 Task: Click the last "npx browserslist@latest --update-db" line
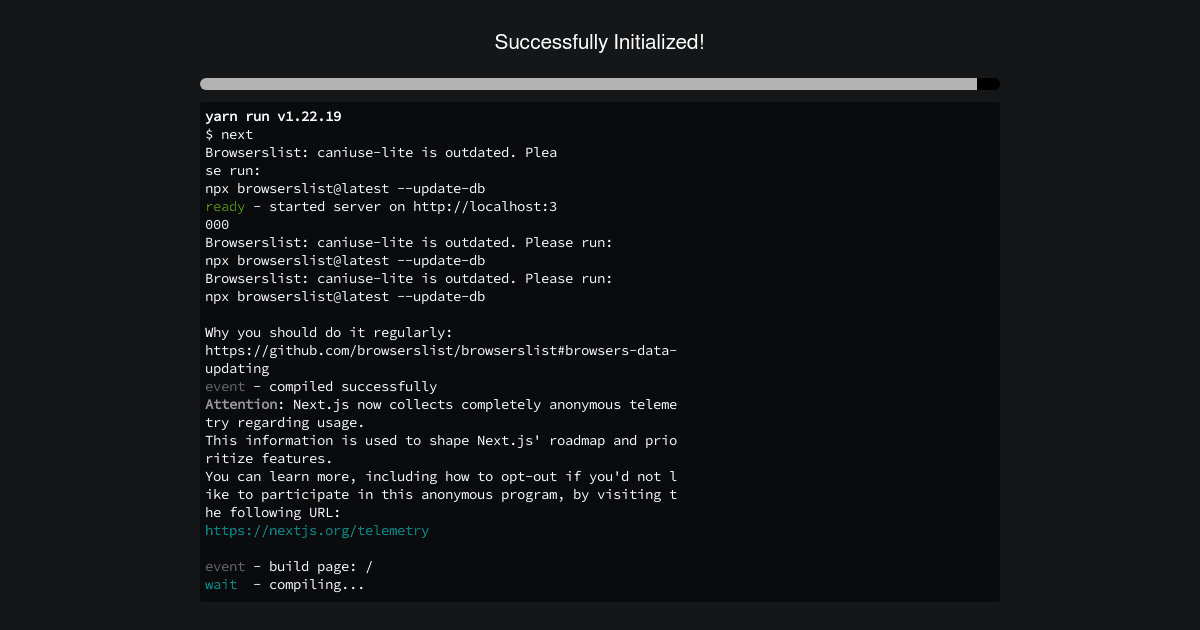345,297
